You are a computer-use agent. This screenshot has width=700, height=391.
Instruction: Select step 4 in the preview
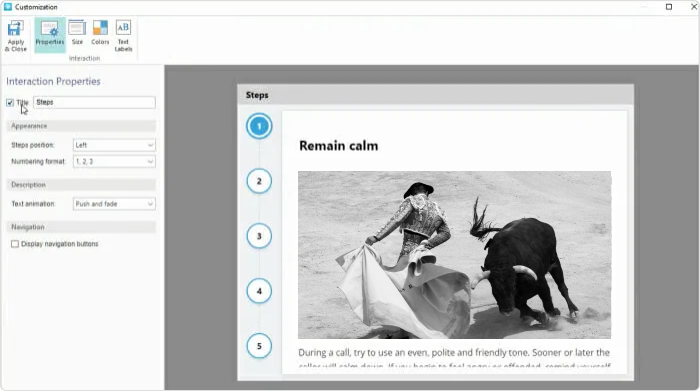point(259,291)
